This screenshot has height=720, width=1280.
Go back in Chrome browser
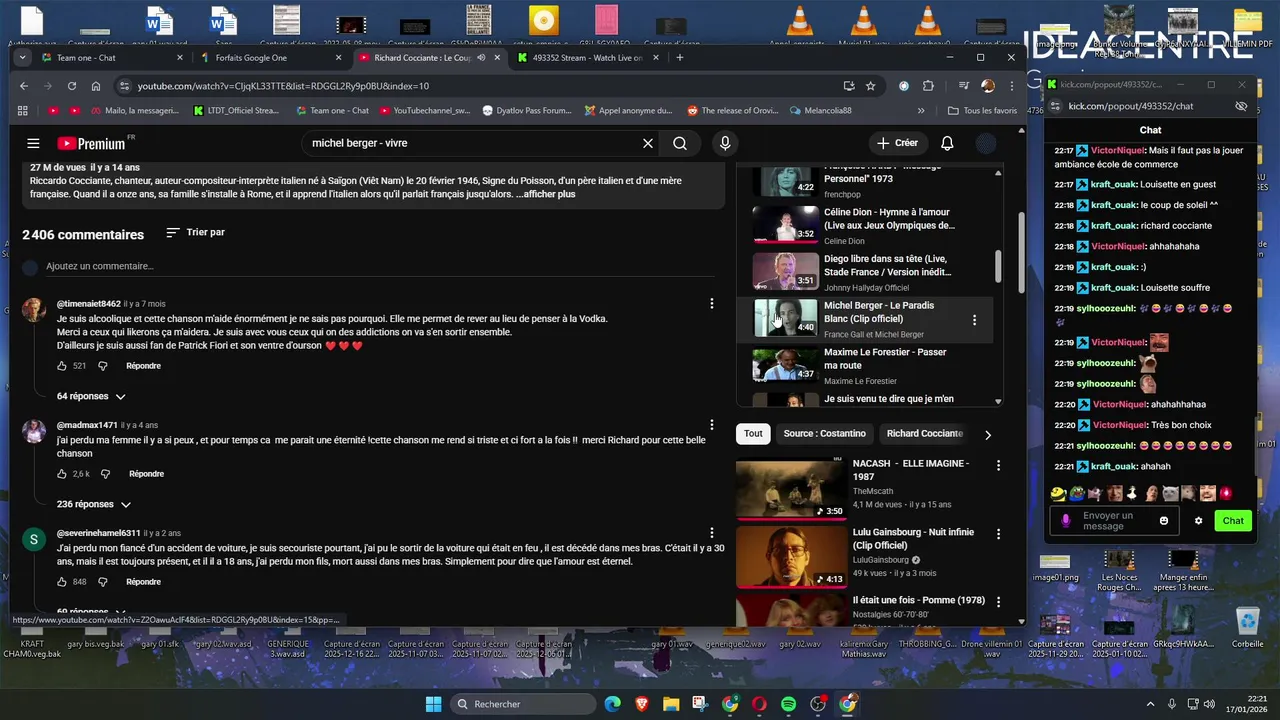click(x=22, y=86)
